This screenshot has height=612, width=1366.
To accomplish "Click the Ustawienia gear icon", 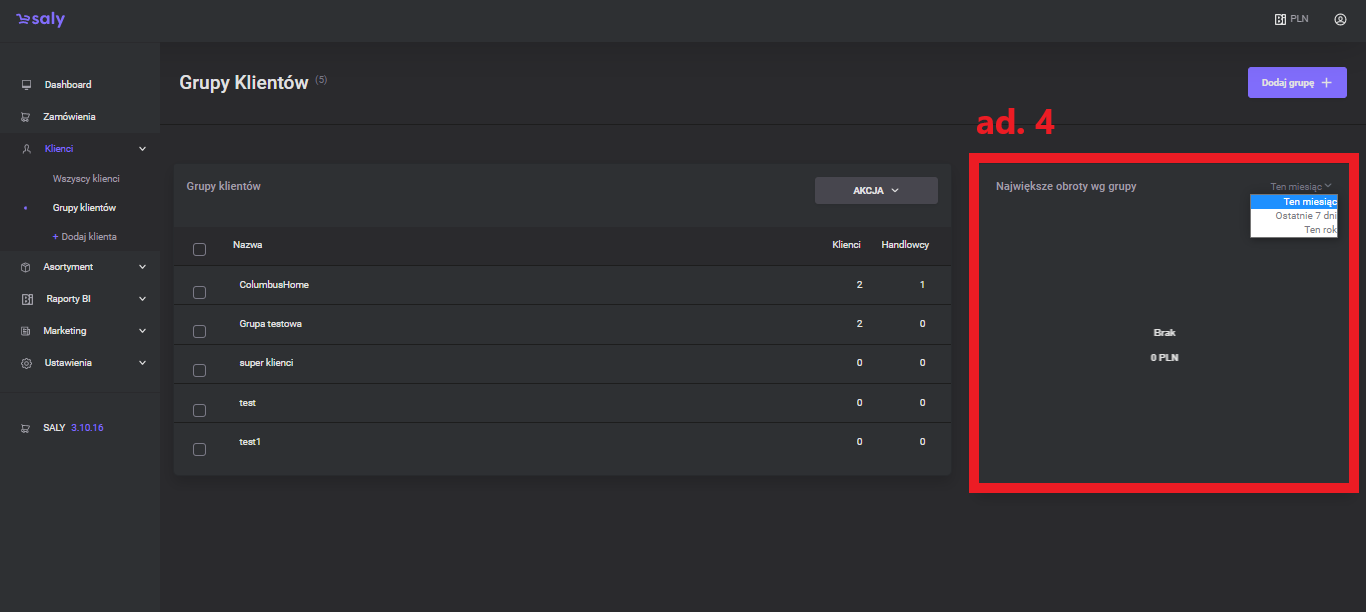I will 27,363.
